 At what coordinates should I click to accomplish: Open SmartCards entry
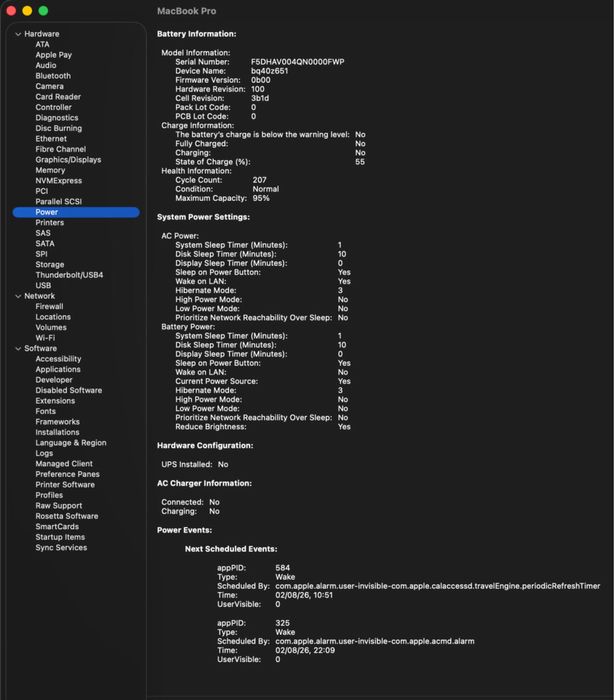[57, 527]
